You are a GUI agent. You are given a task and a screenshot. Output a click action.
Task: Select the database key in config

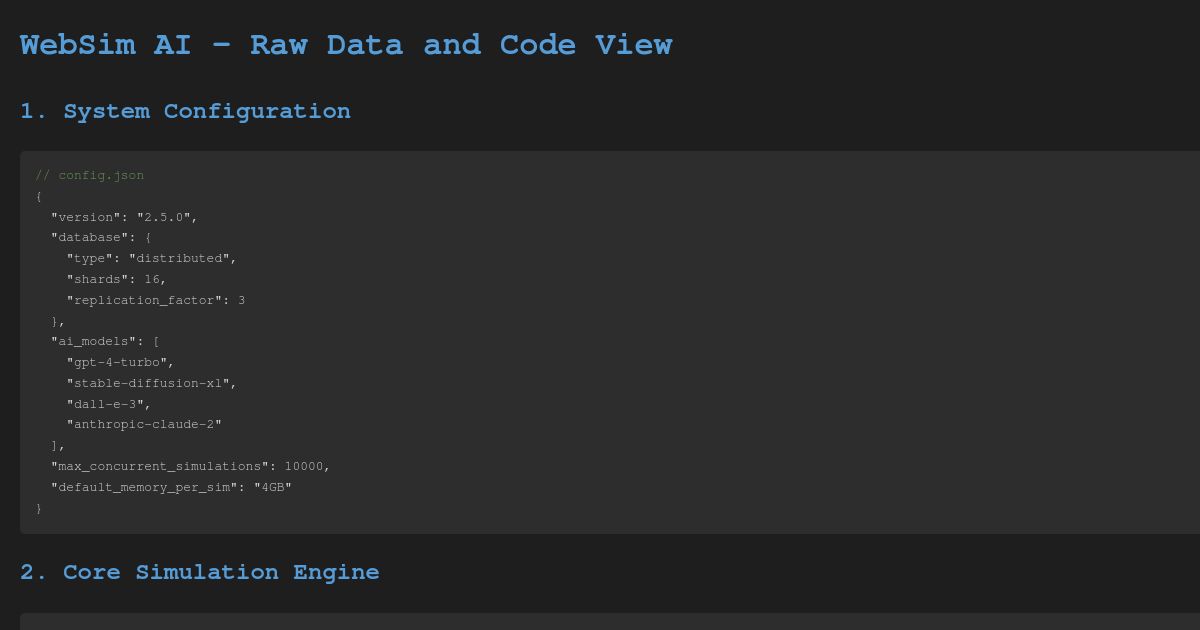click(x=88, y=237)
